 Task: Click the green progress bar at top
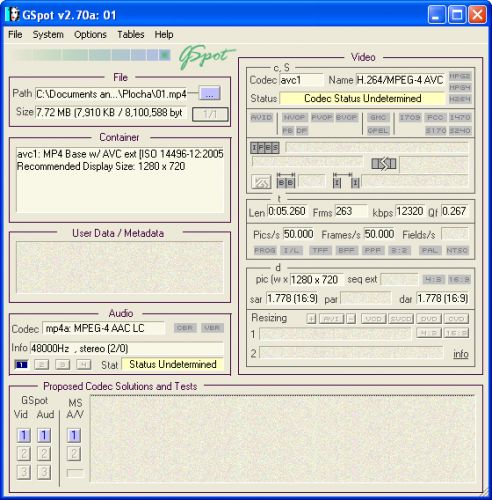(x=92, y=55)
